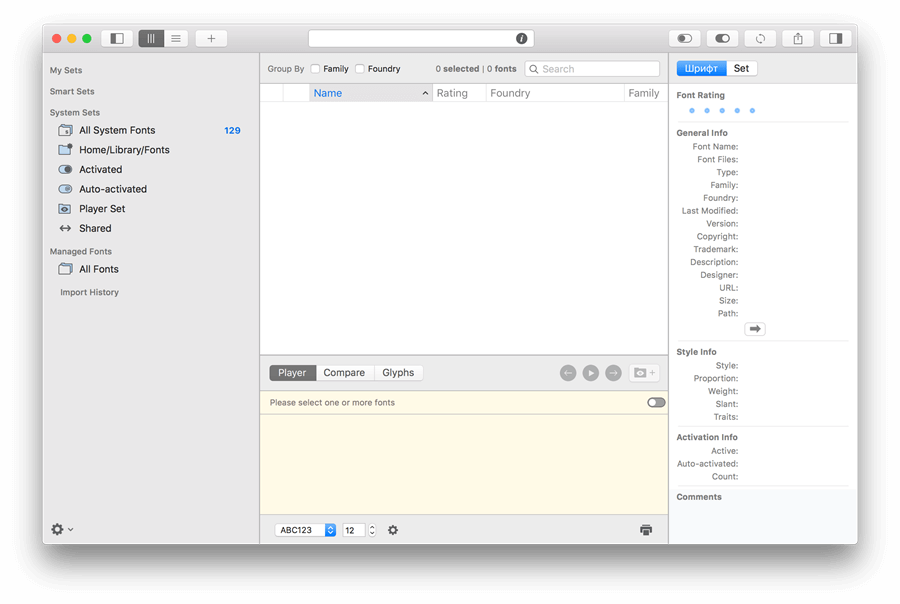Click the 129 font count badge
The width and height of the screenshot is (900, 604).
pyautogui.click(x=232, y=130)
